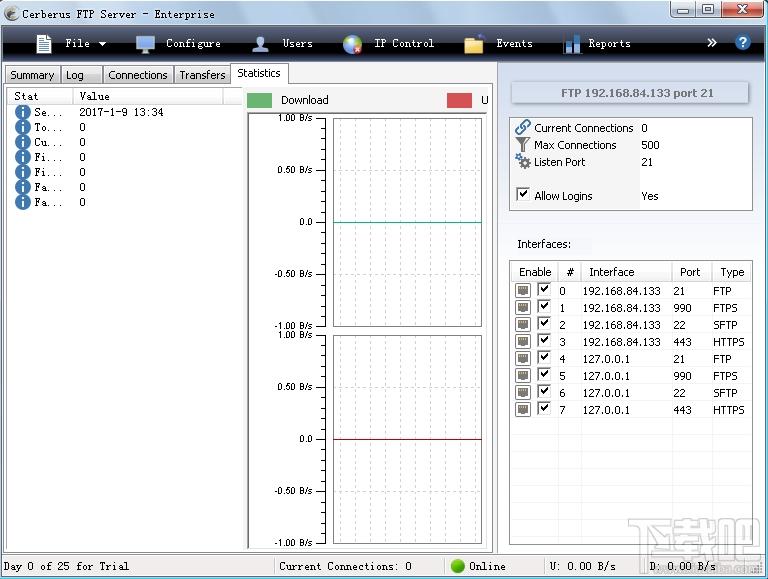The height and width of the screenshot is (579, 768).
Task: Click the Events folder icon
Action: click(x=474, y=44)
